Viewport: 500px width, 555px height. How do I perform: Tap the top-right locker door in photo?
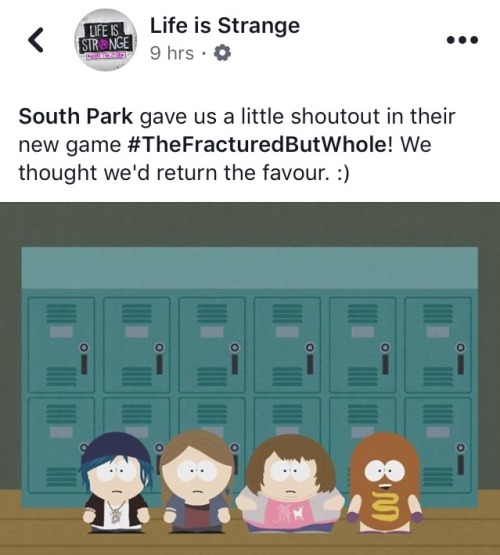tap(438, 345)
